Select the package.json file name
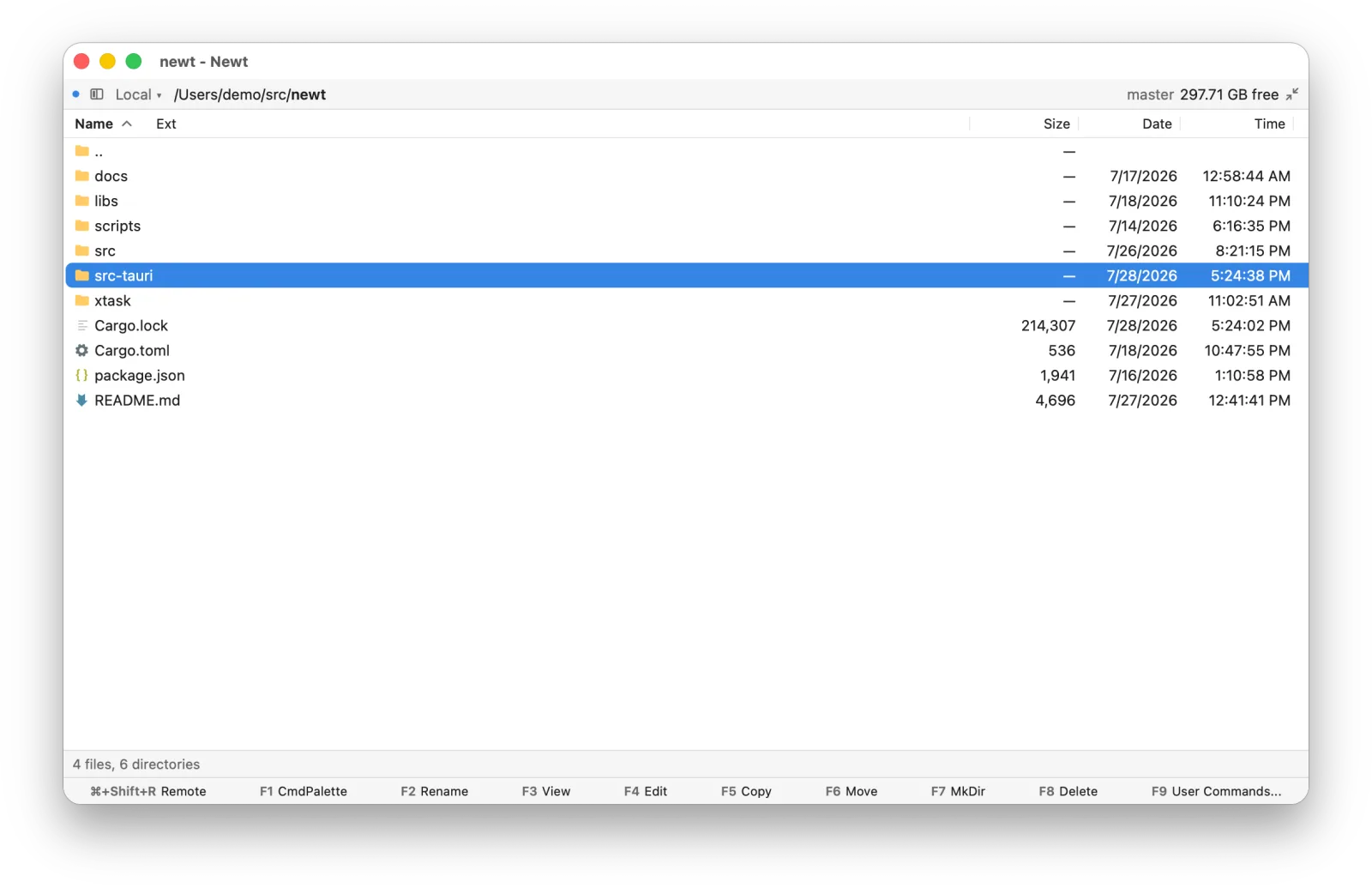Image resolution: width=1372 pixels, height=888 pixels. click(x=140, y=375)
